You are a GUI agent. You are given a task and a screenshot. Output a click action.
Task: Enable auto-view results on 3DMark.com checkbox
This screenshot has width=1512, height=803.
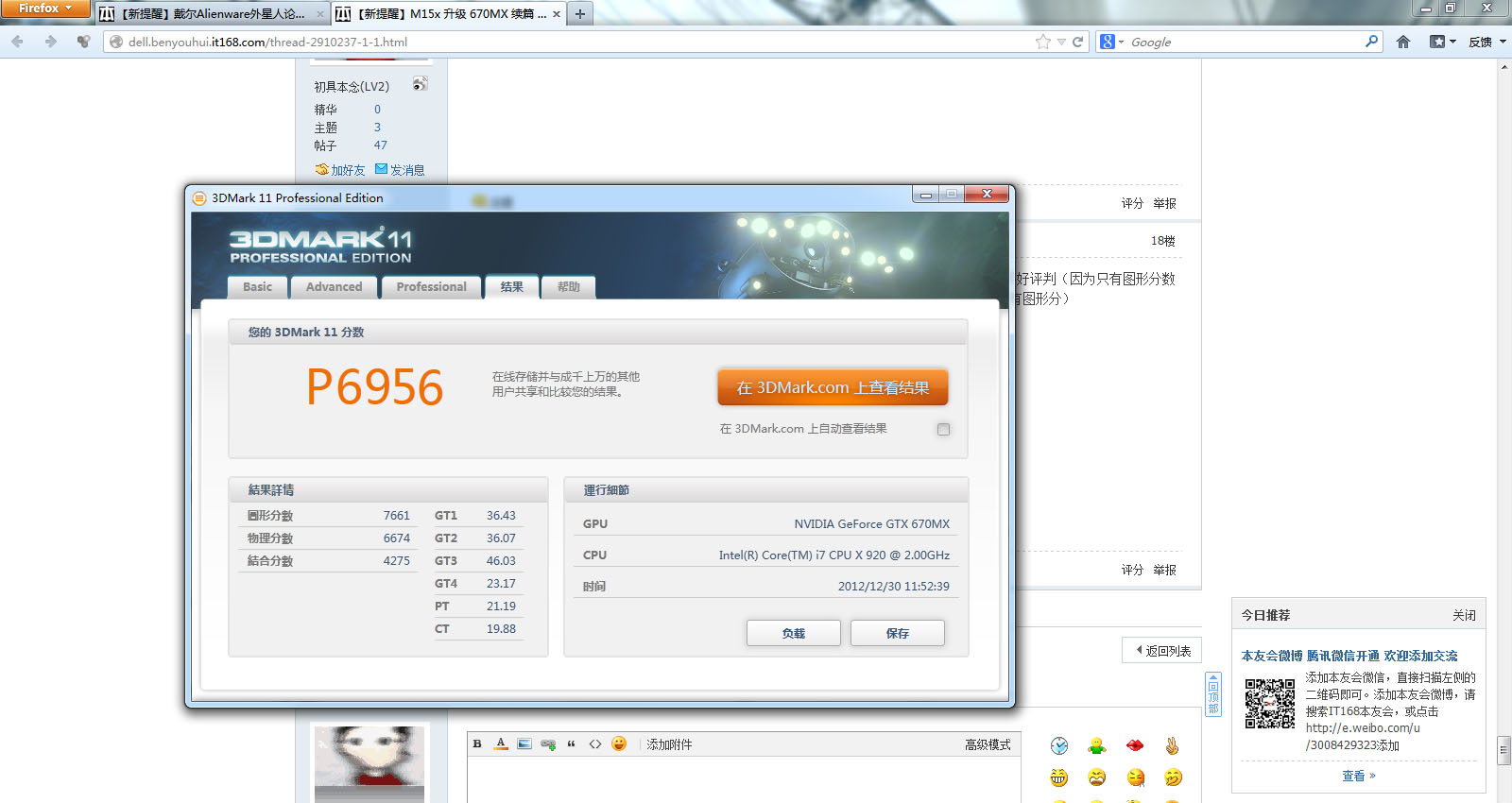[x=943, y=429]
